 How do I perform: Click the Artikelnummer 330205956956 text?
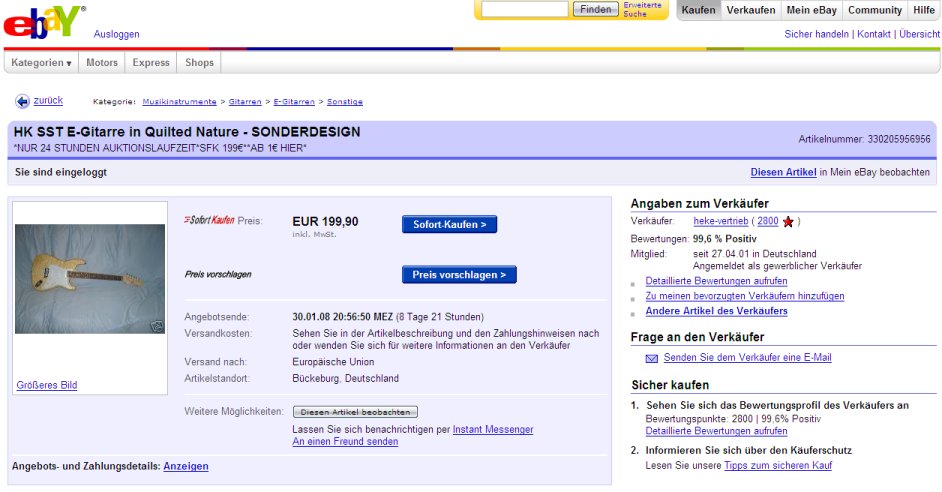tap(864, 139)
